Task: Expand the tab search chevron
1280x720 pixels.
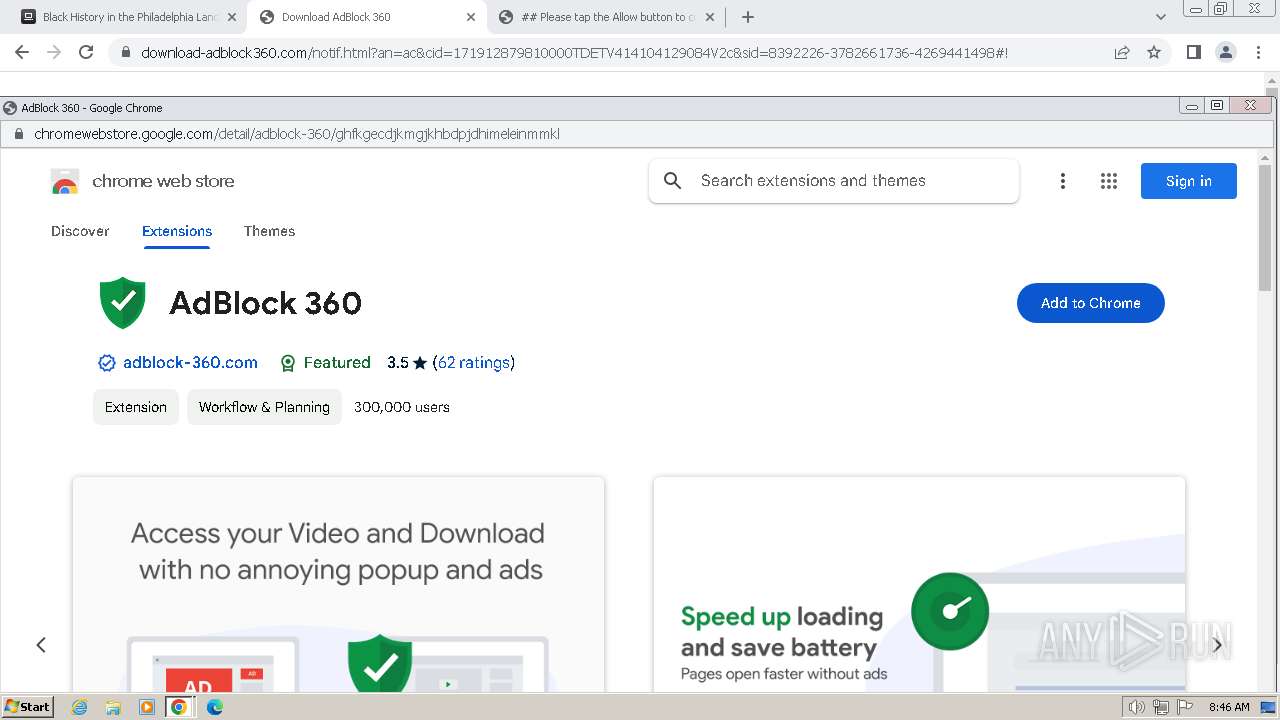Action: [1161, 17]
